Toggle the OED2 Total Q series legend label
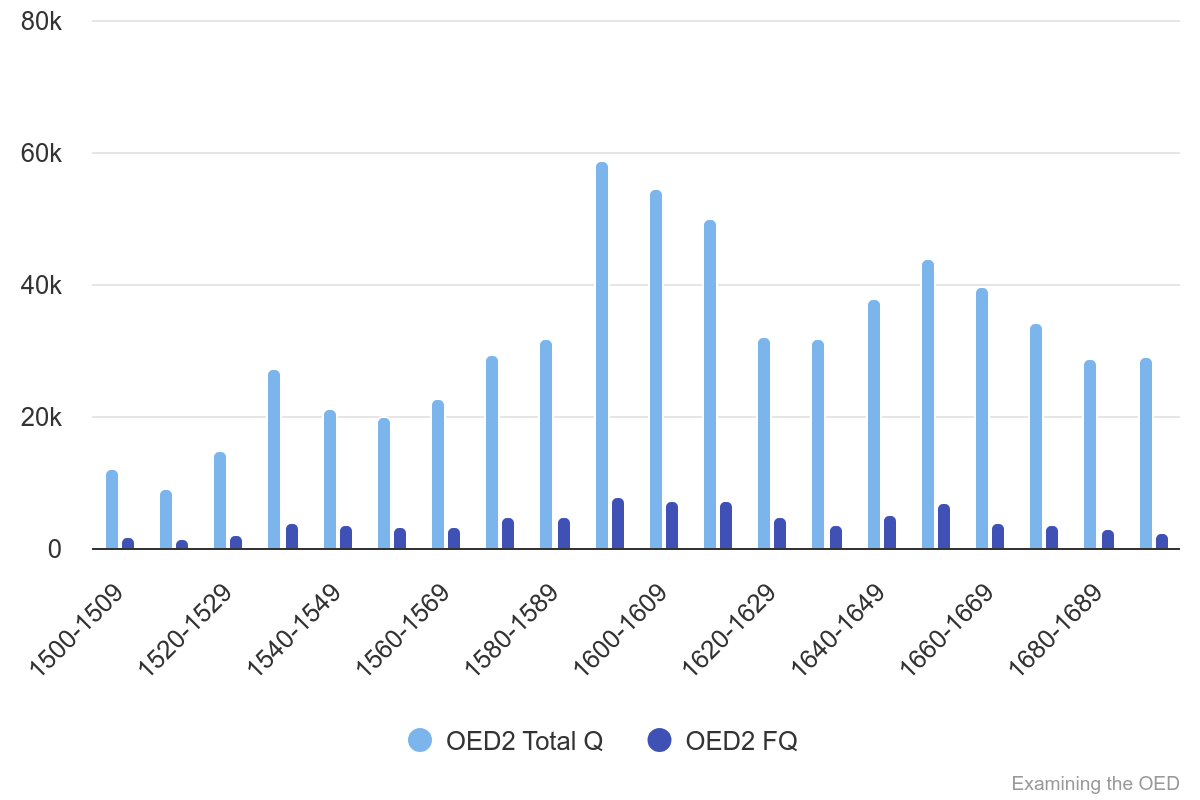Screen dimensions: 1200x800 [x=524, y=741]
